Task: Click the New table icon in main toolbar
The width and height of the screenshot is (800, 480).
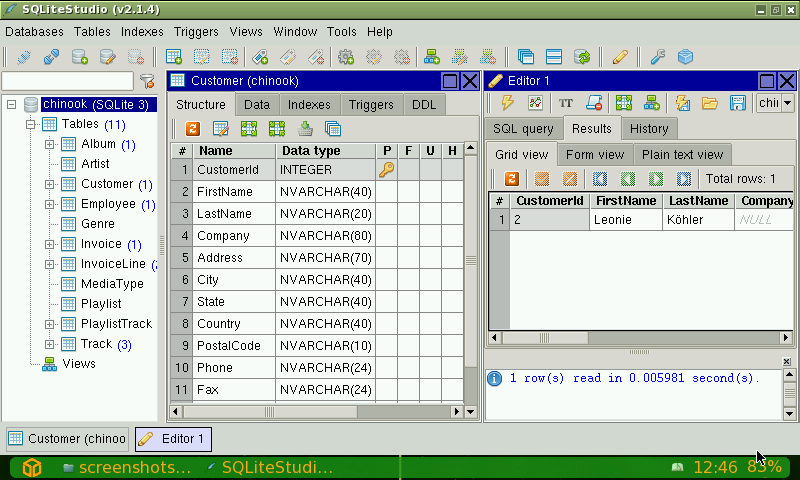Action: pos(174,57)
